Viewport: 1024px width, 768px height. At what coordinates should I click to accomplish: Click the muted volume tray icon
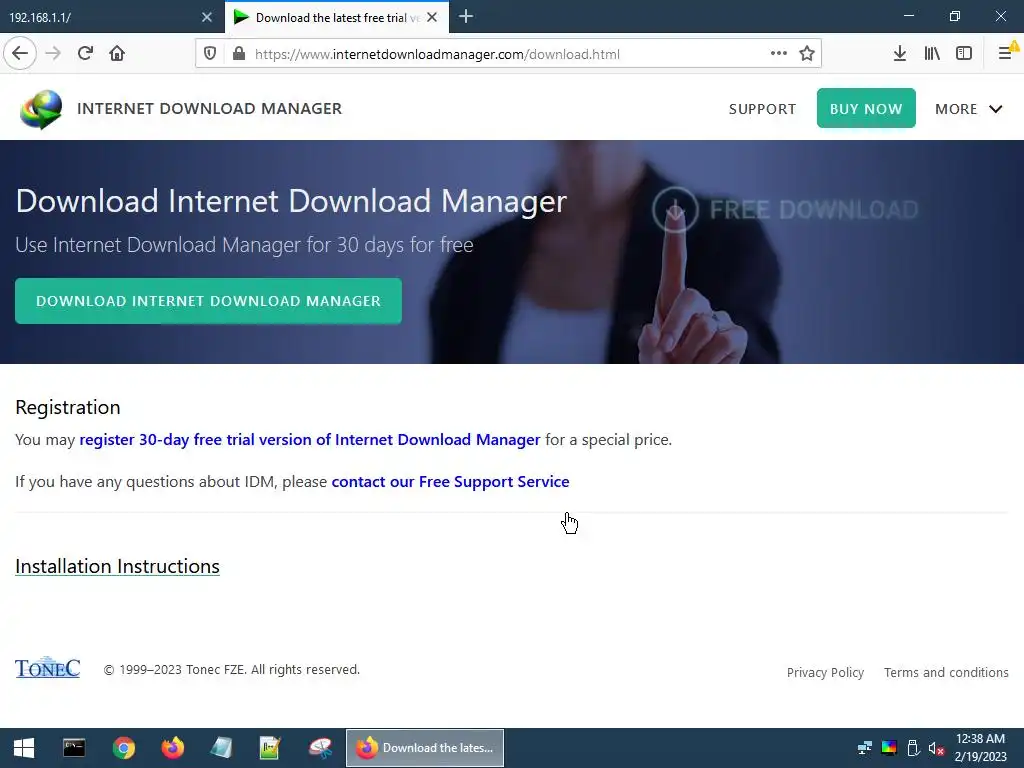[936, 748]
